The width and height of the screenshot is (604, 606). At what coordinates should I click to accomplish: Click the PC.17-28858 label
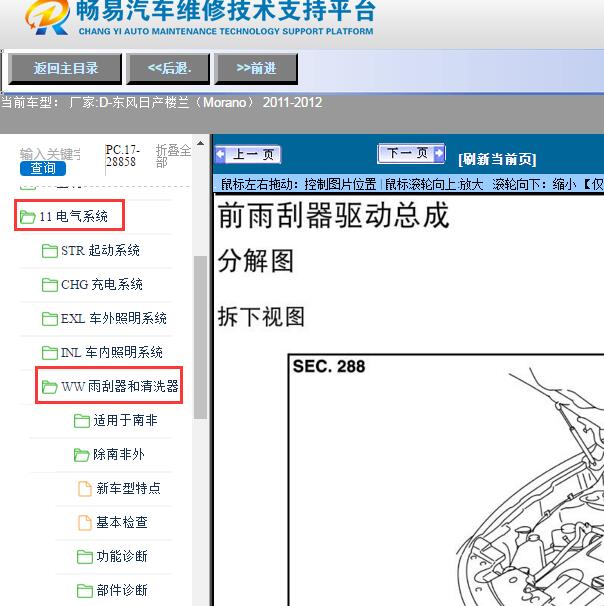(123, 156)
